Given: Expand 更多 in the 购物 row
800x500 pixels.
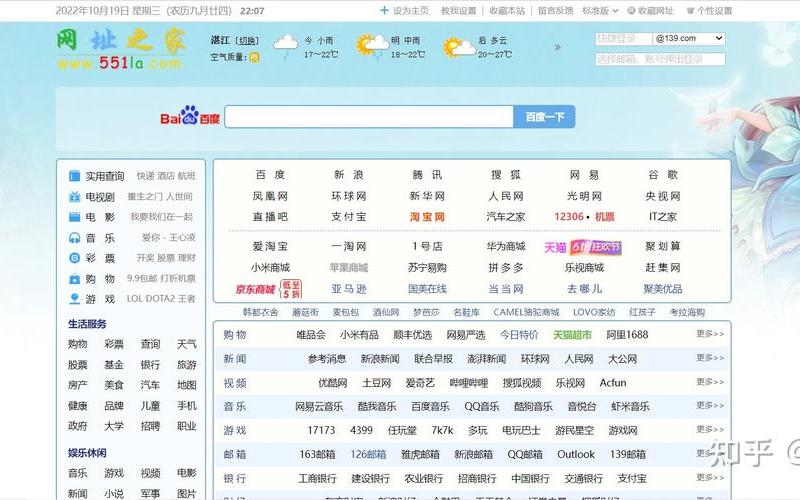Looking at the screenshot, I should tap(710, 334).
